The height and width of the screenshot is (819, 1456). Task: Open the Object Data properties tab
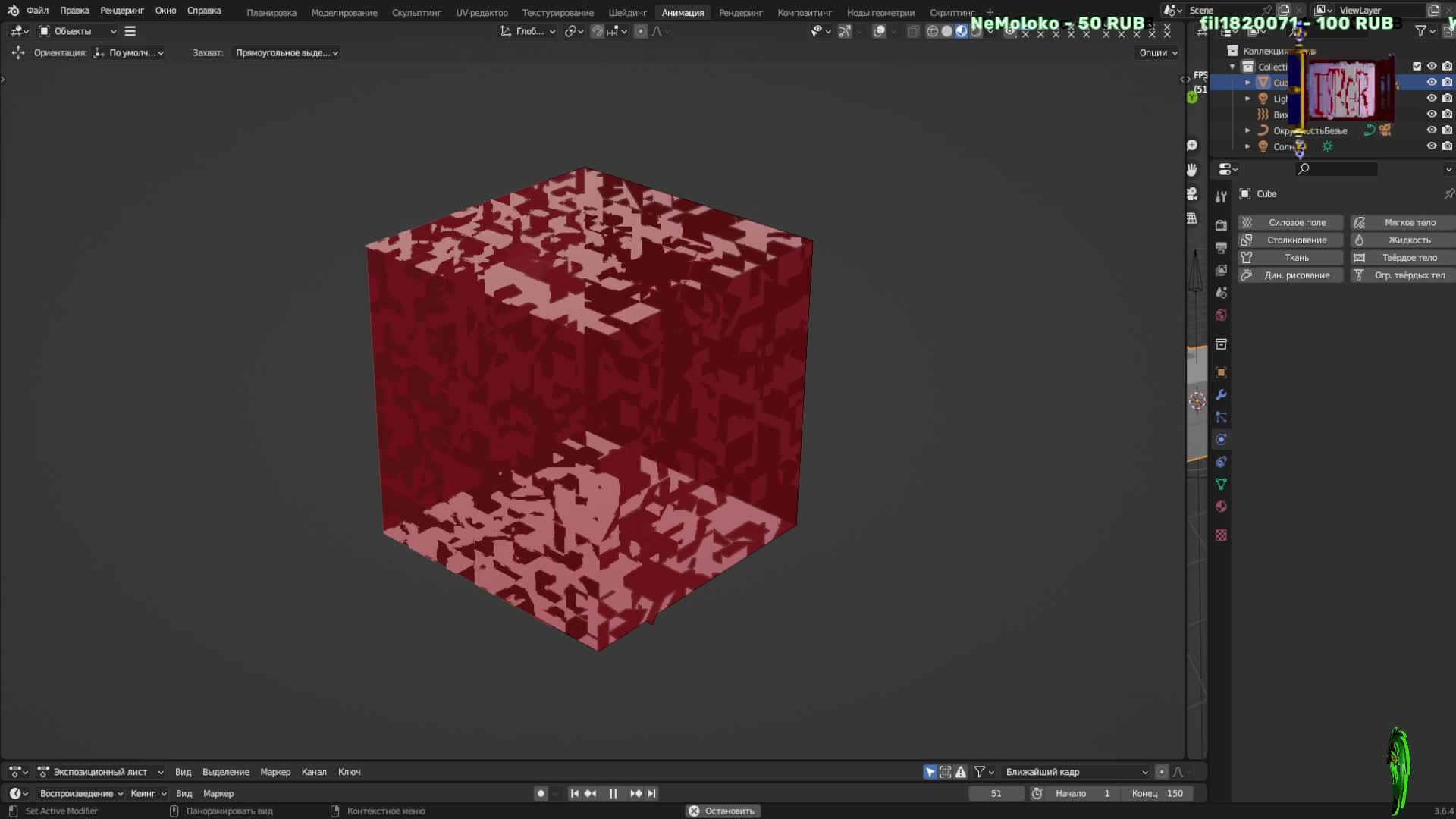point(1221,484)
